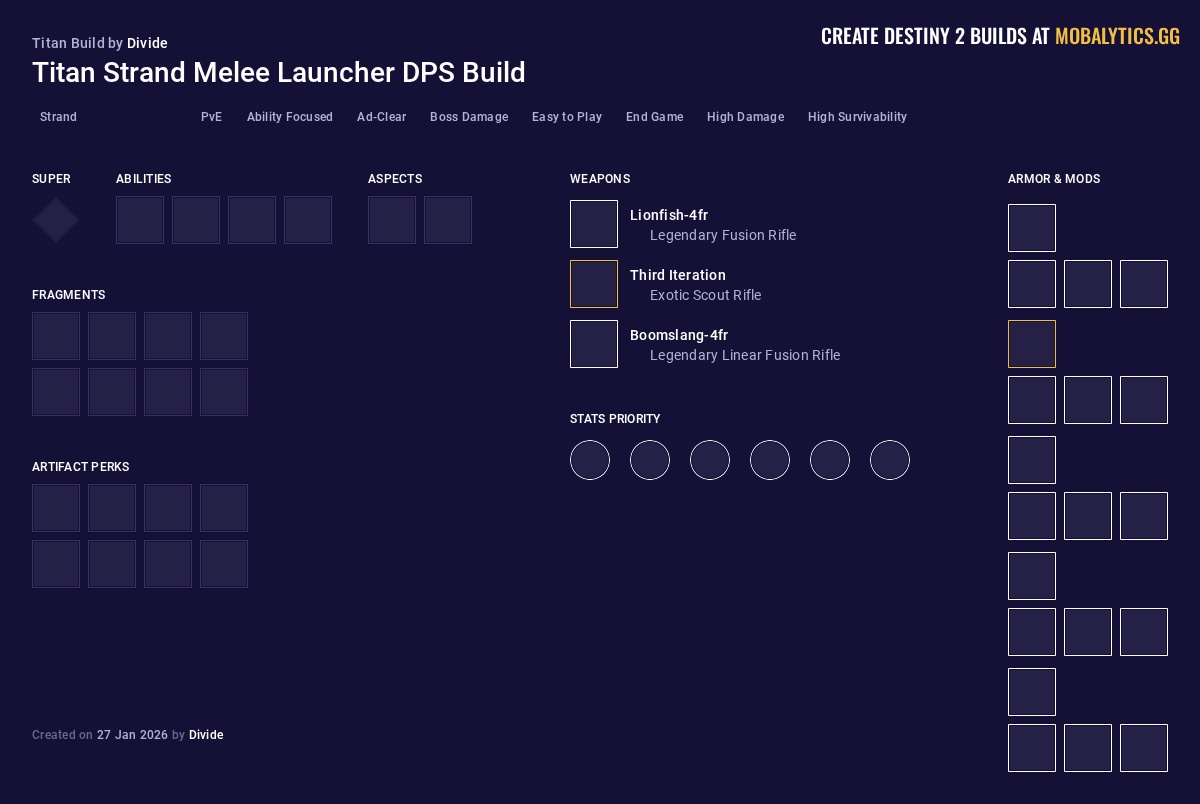The width and height of the screenshot is (1200, 804).
Task: Click the topmost Armor & Mods helmet slot
Action: (x=1032, y=228)
